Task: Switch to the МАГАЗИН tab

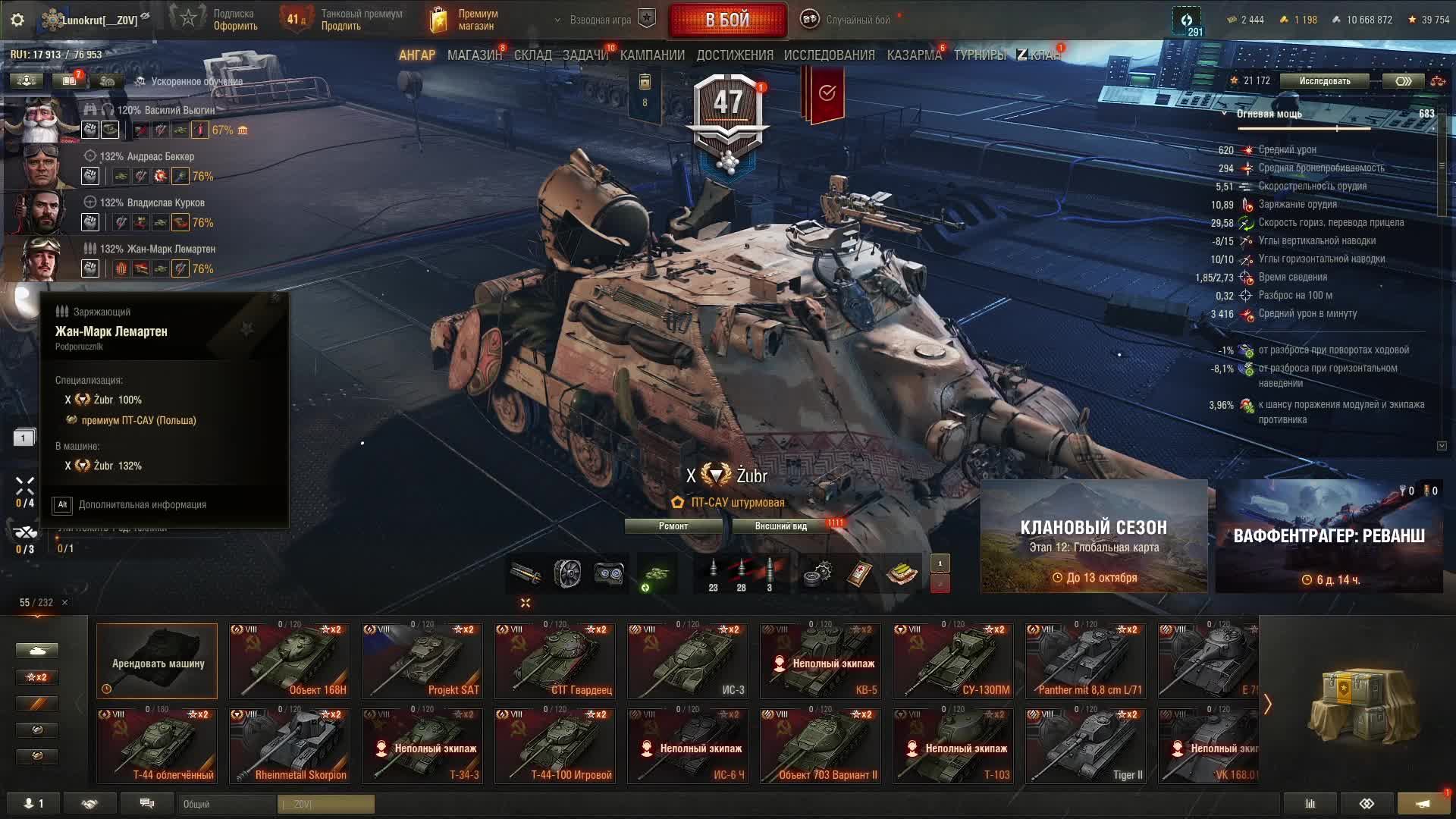Action: pos(475,55)
